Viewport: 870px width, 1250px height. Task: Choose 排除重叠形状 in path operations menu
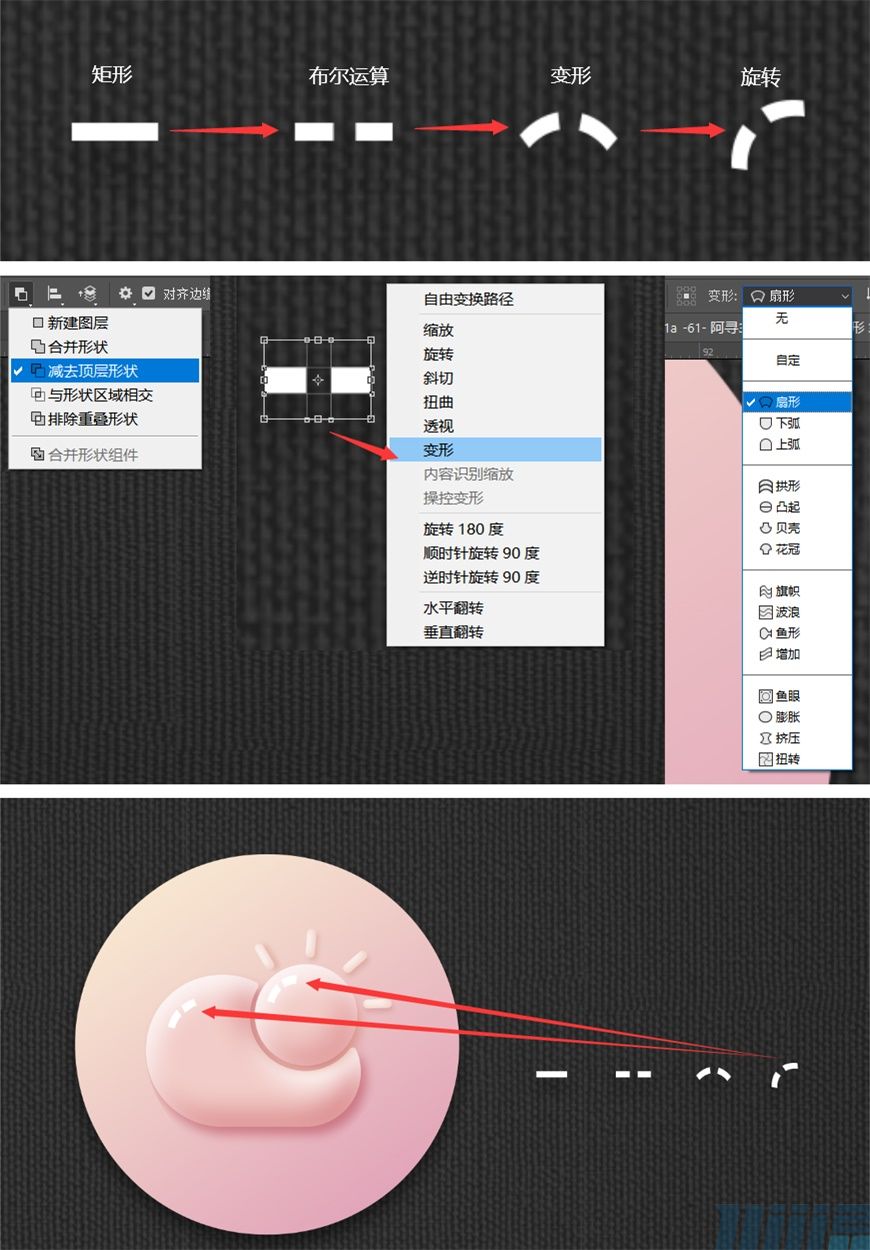pyautogui.click(x=105, y=419)
